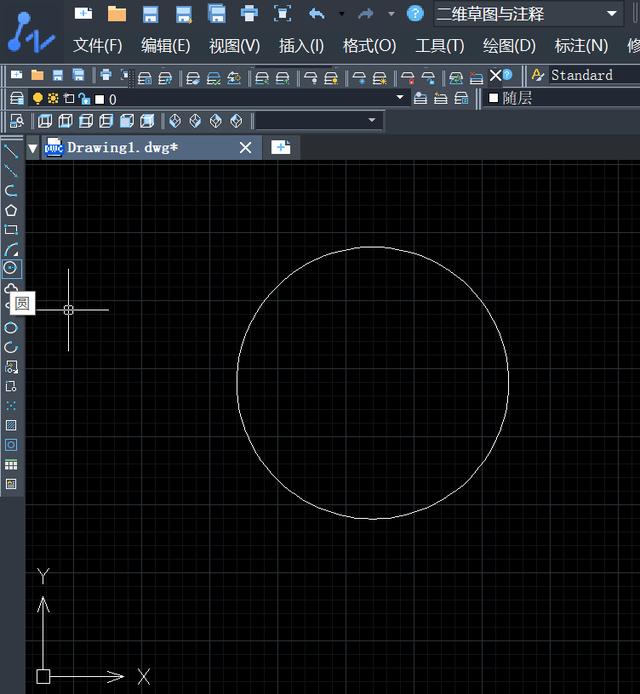Image resolution: width=640 pixels, height=694 pixels.
Task: Click the white X in layer tools toolbar
Action: click(x=495, y=75)
